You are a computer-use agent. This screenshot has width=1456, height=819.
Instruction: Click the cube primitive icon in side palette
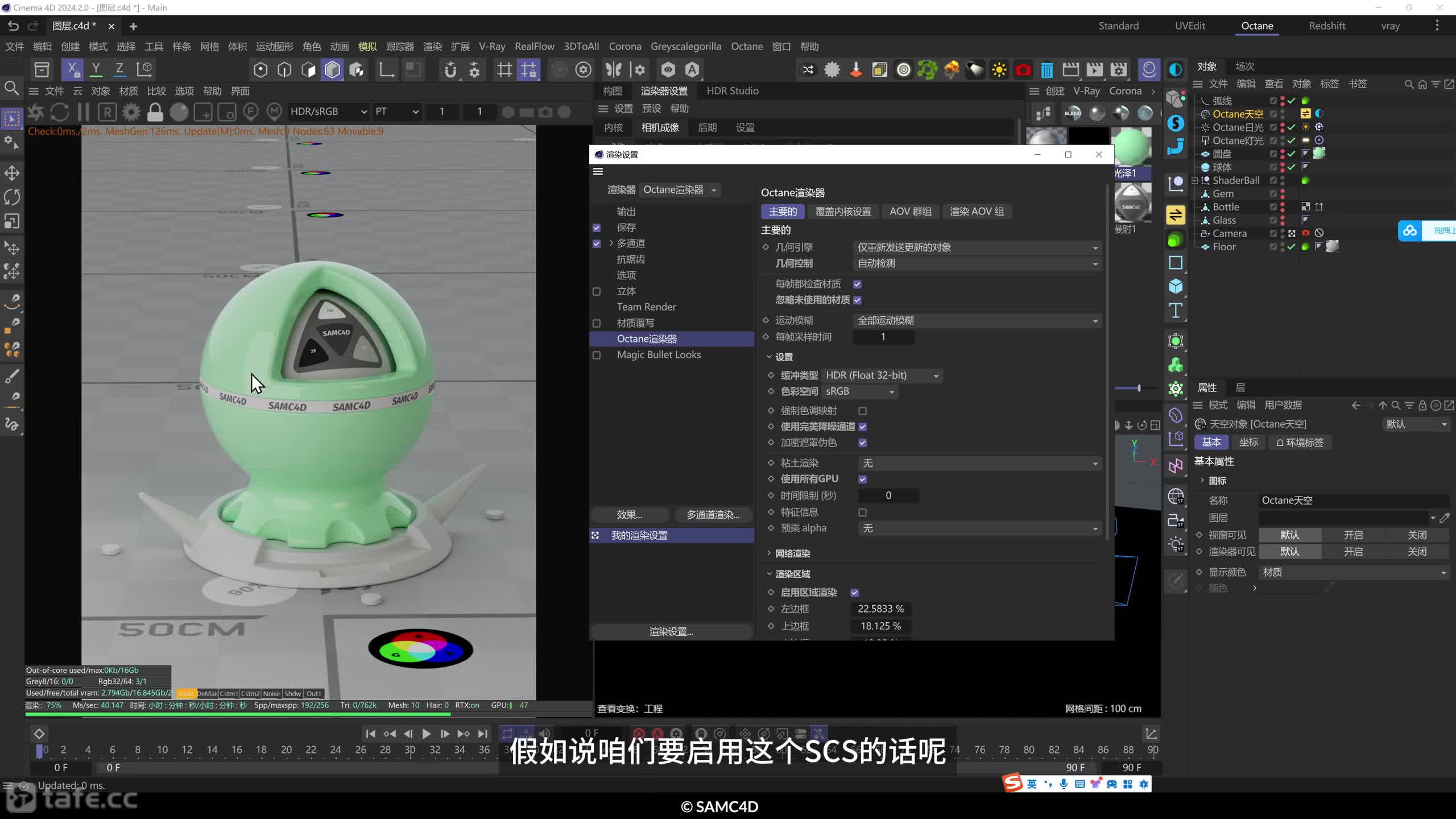1176,286
